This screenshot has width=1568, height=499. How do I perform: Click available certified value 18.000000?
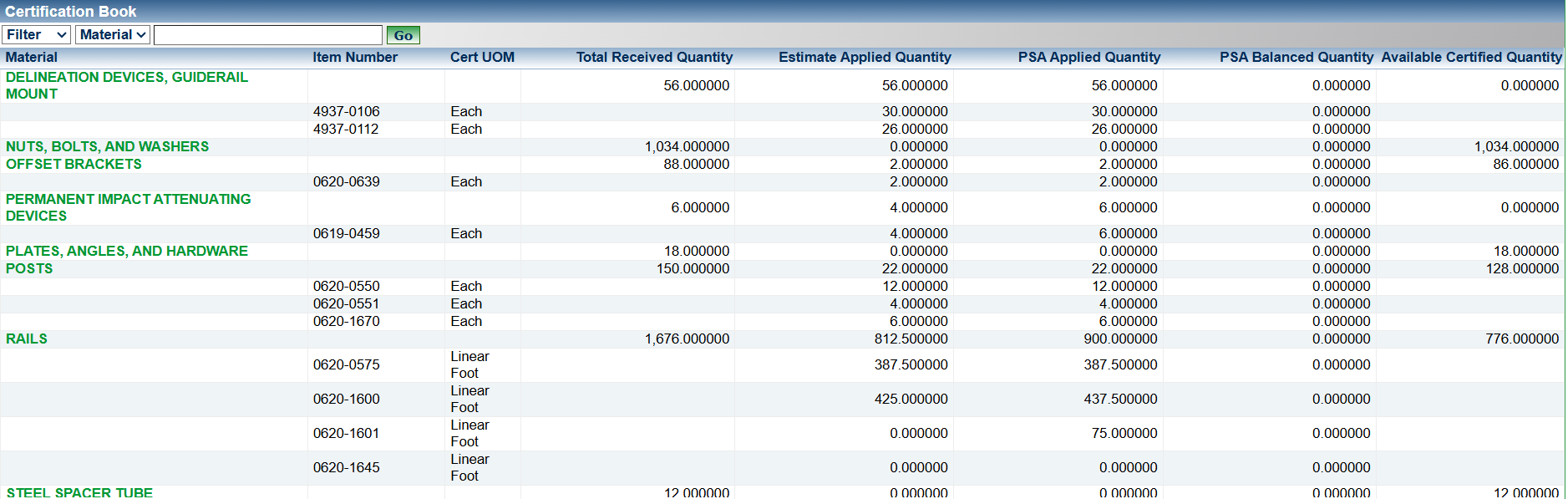click(x=1525, y=251)
